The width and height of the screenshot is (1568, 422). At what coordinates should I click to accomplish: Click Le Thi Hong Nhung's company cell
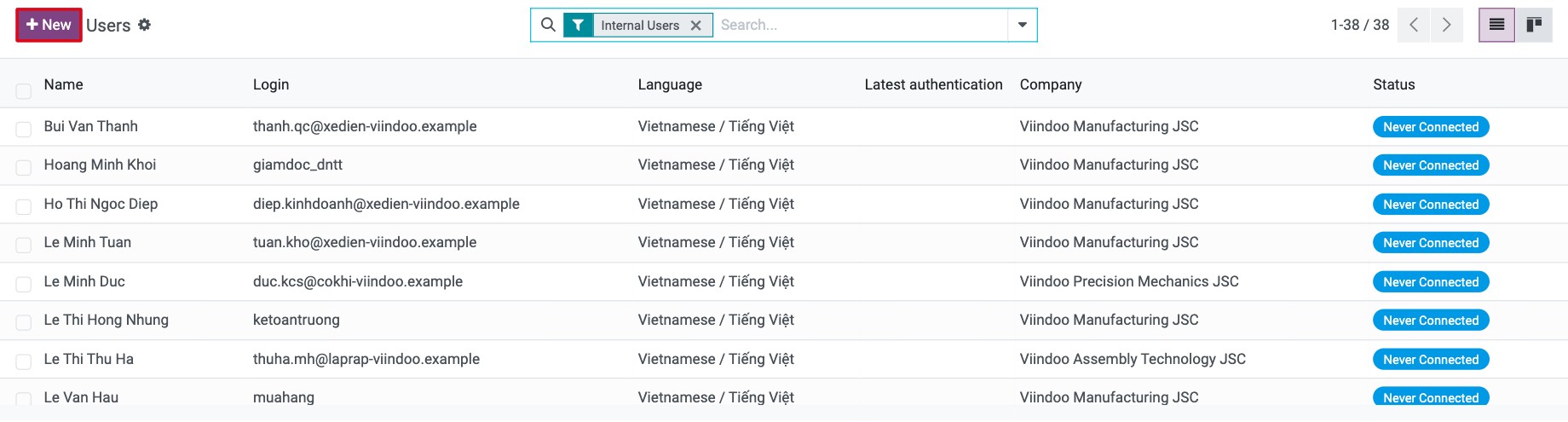tap(1109, 320)
